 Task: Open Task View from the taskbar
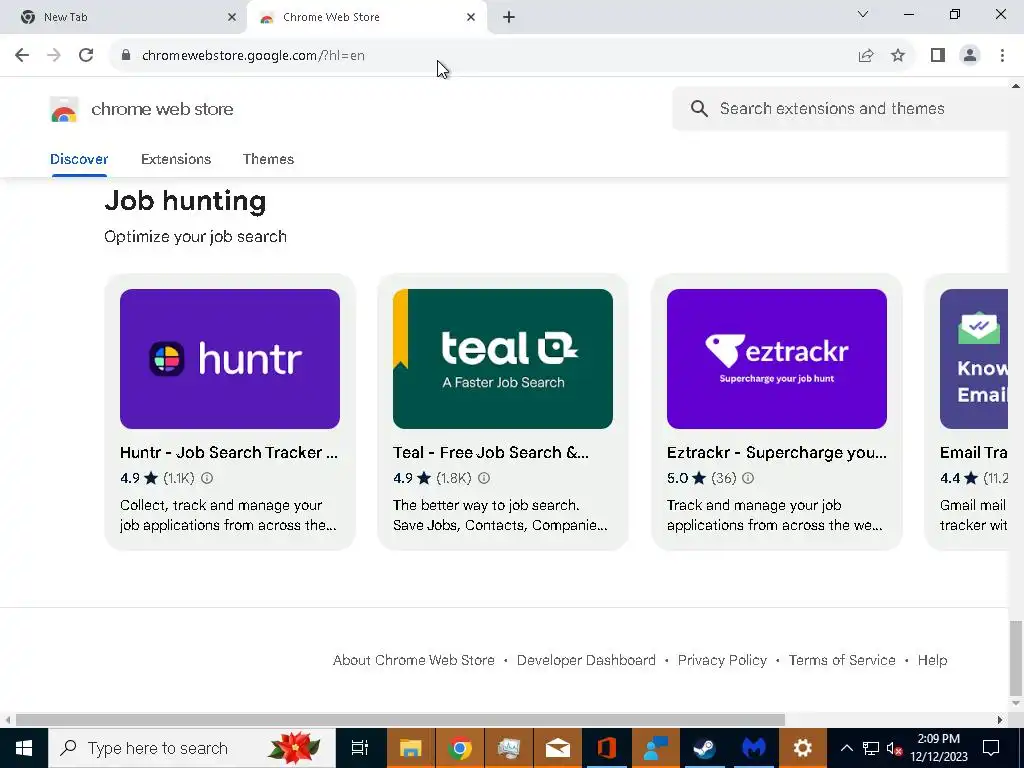pyautogui.click(x=360, y=748)
